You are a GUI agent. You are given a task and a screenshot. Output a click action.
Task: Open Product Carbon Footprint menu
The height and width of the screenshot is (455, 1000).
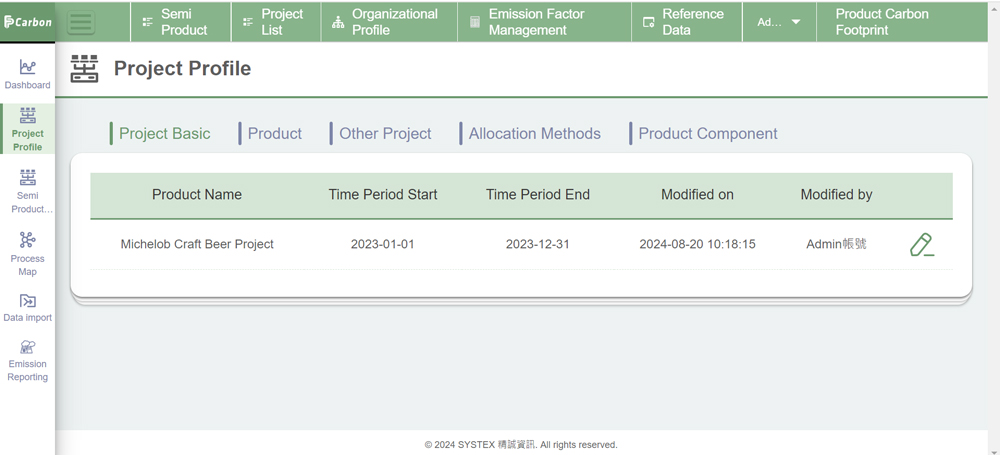pos(881,22)
